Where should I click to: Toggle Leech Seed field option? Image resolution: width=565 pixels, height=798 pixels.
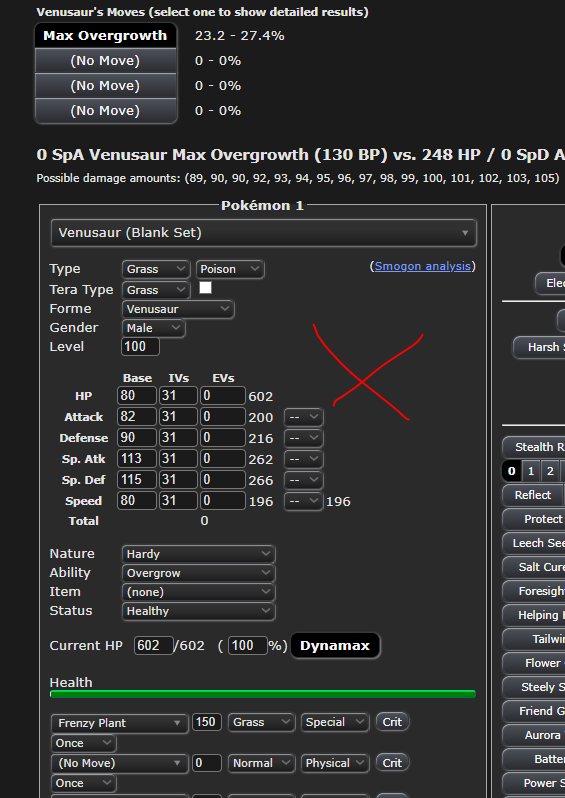point(534,543)
